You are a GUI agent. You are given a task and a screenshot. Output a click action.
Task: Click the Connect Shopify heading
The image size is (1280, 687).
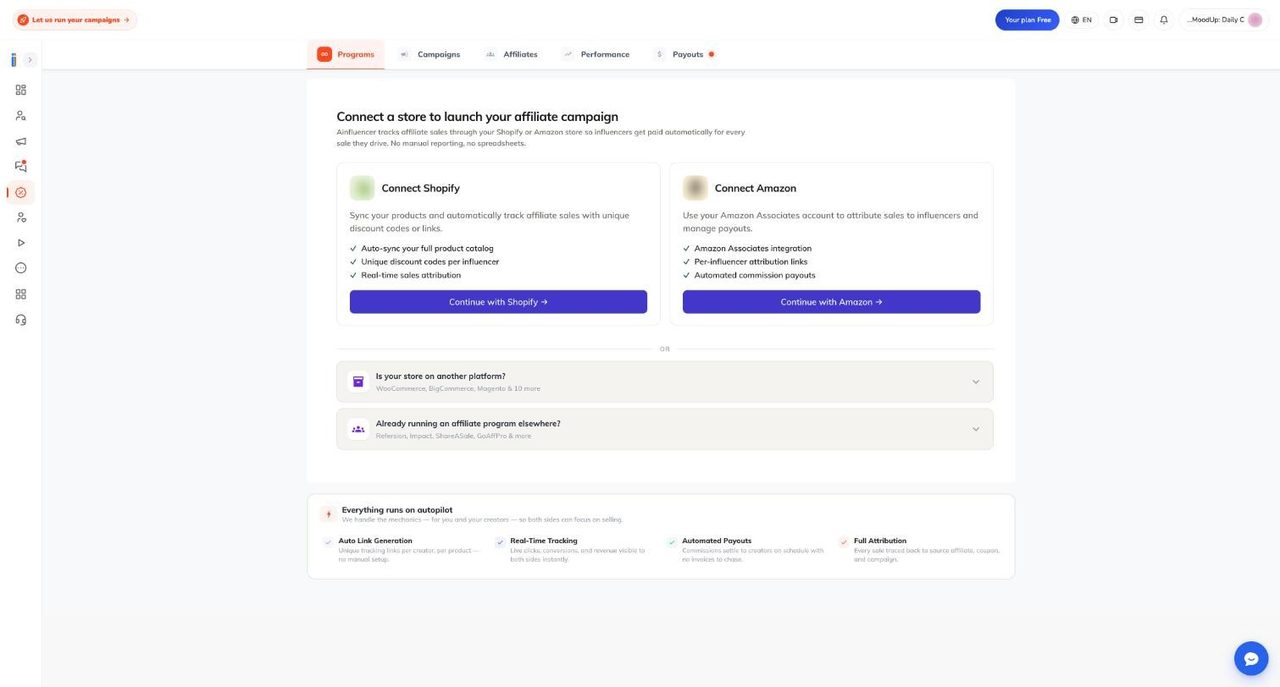421,188
